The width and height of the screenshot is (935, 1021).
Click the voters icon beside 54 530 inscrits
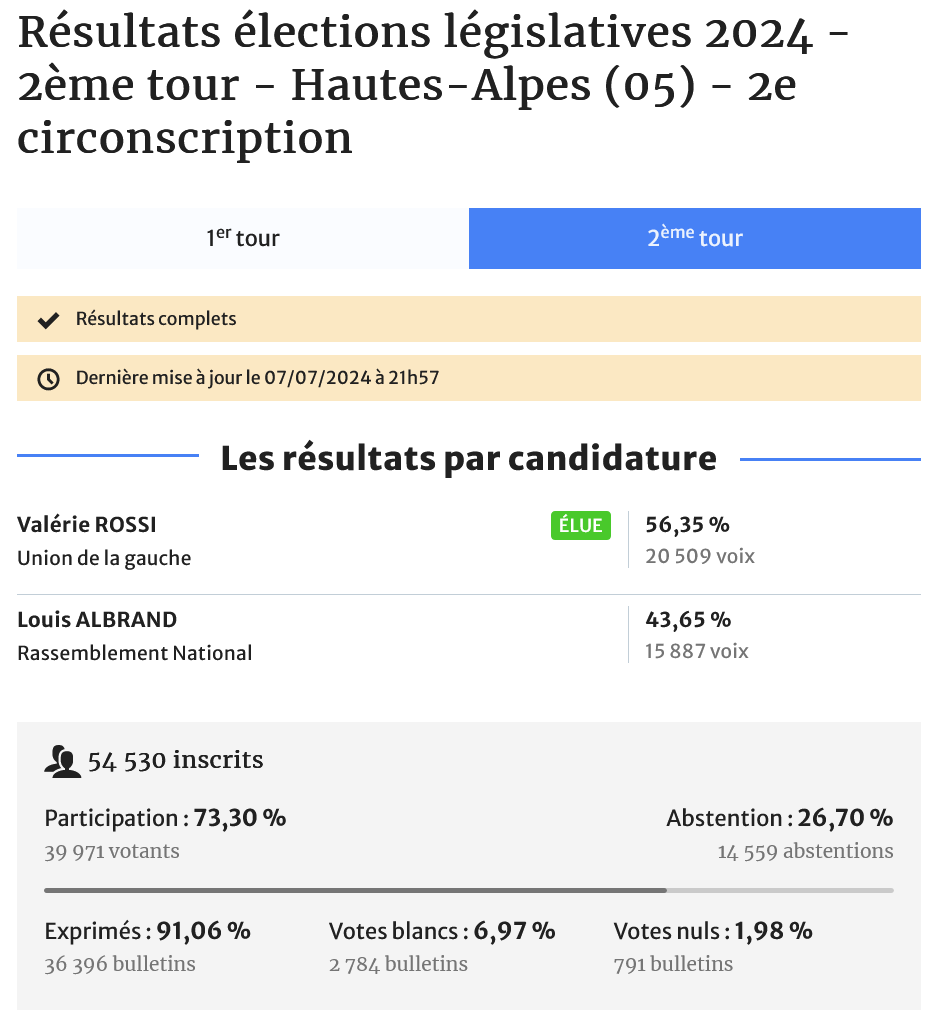tap(62, 762)
